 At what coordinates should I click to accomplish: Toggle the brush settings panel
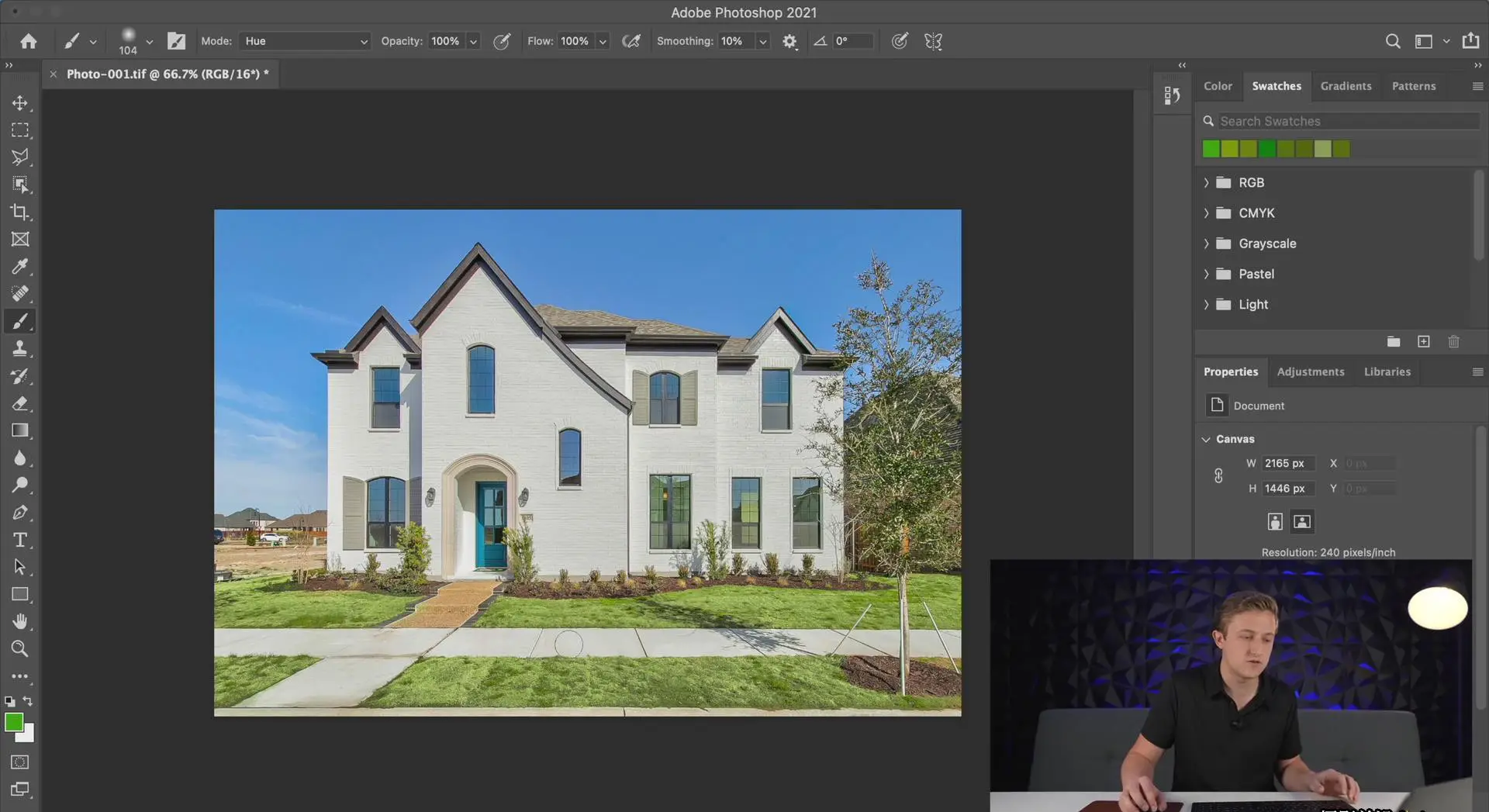tap(177, 41)
